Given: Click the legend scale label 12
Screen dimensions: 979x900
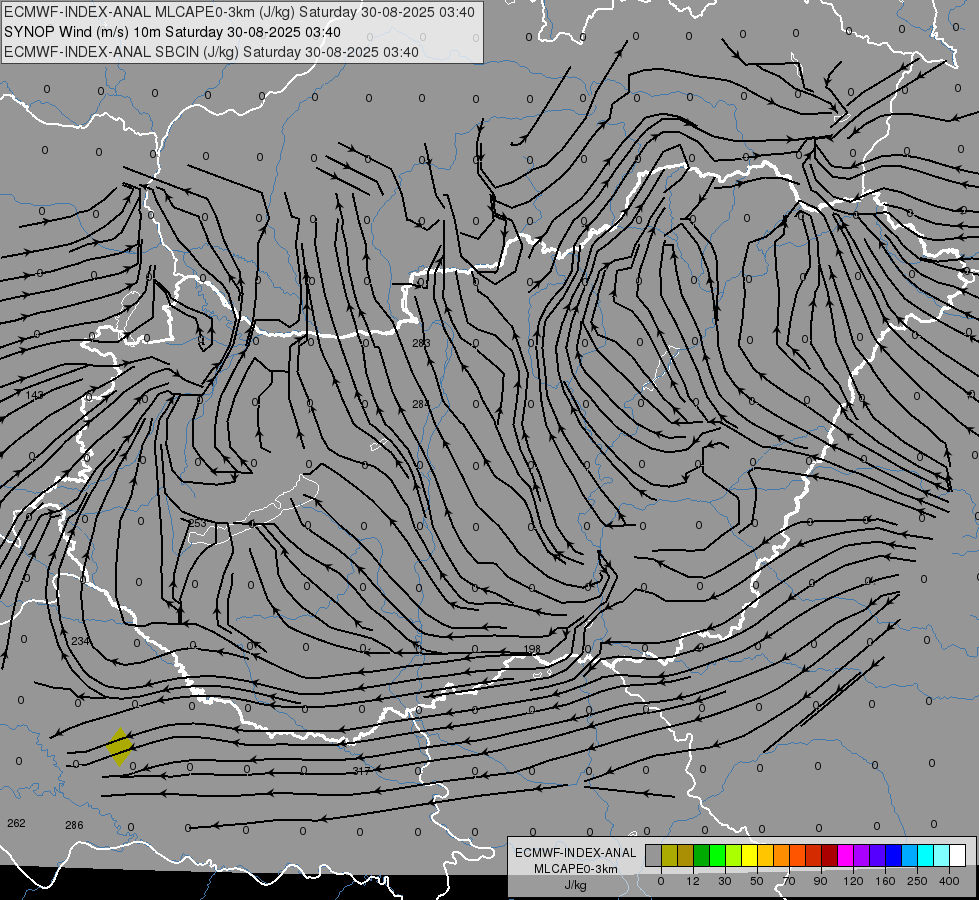Looking at the screenshot, I should pos(693,881).
